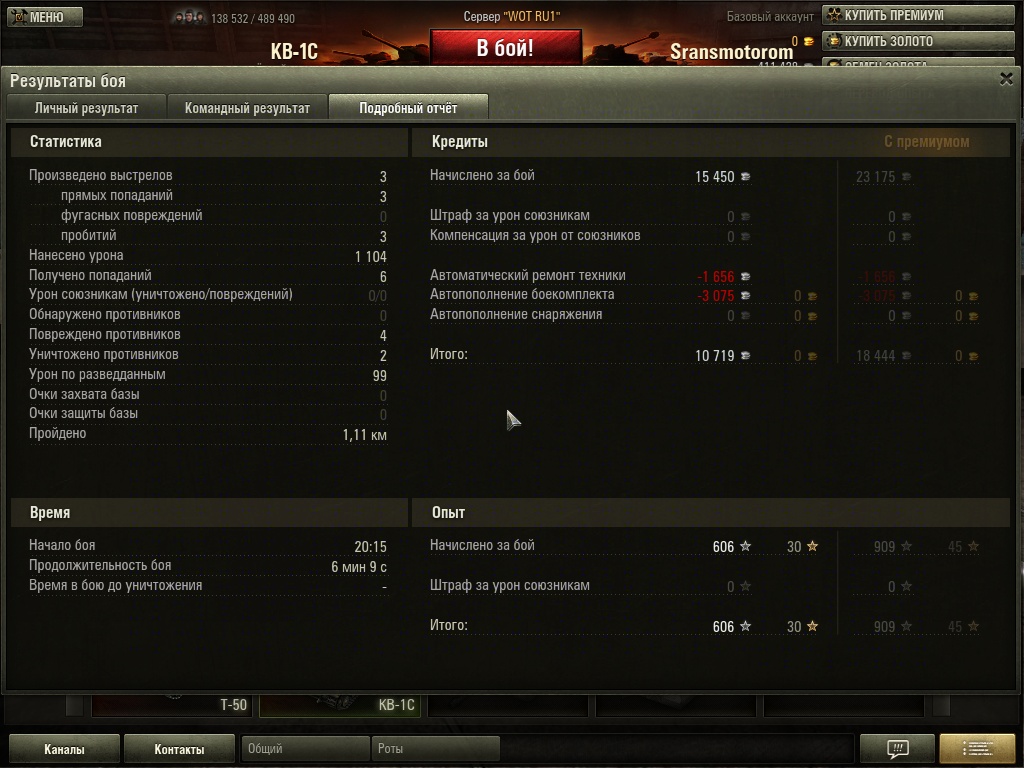Open the golden list icon button
1024x768 pixels.
coord(977,748)
